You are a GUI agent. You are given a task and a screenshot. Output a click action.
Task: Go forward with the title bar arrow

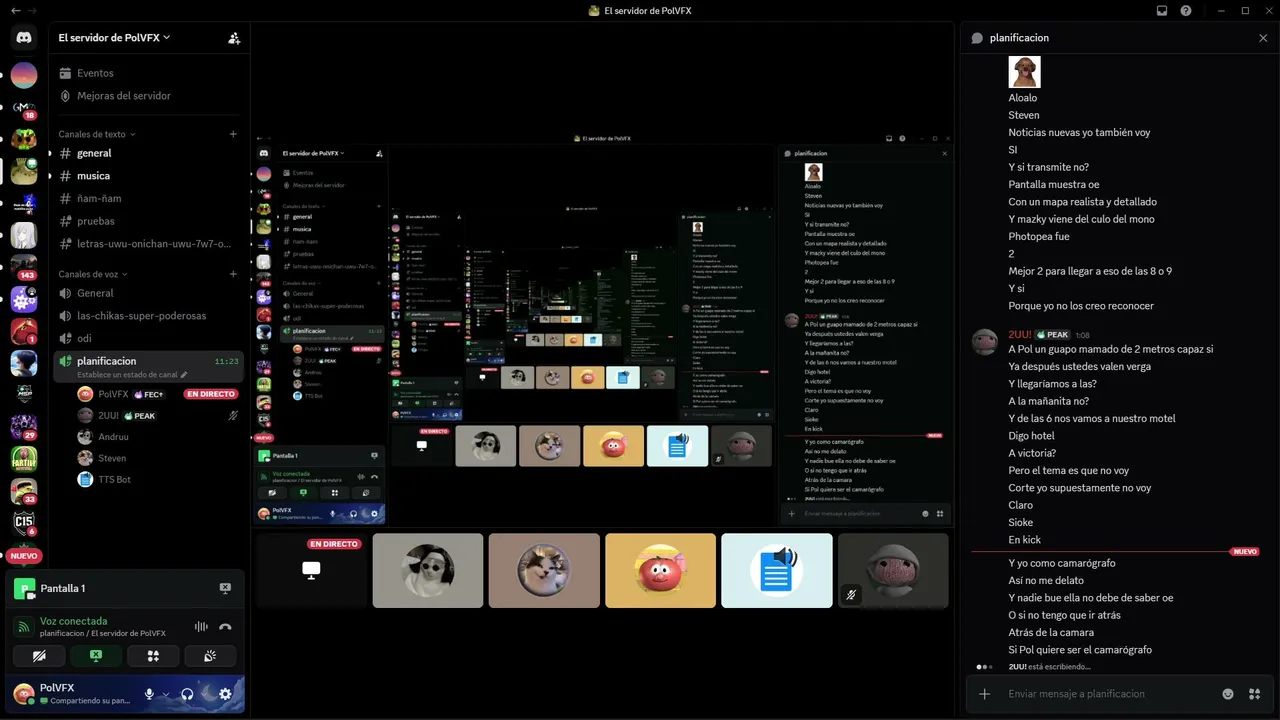pos(34,11)
